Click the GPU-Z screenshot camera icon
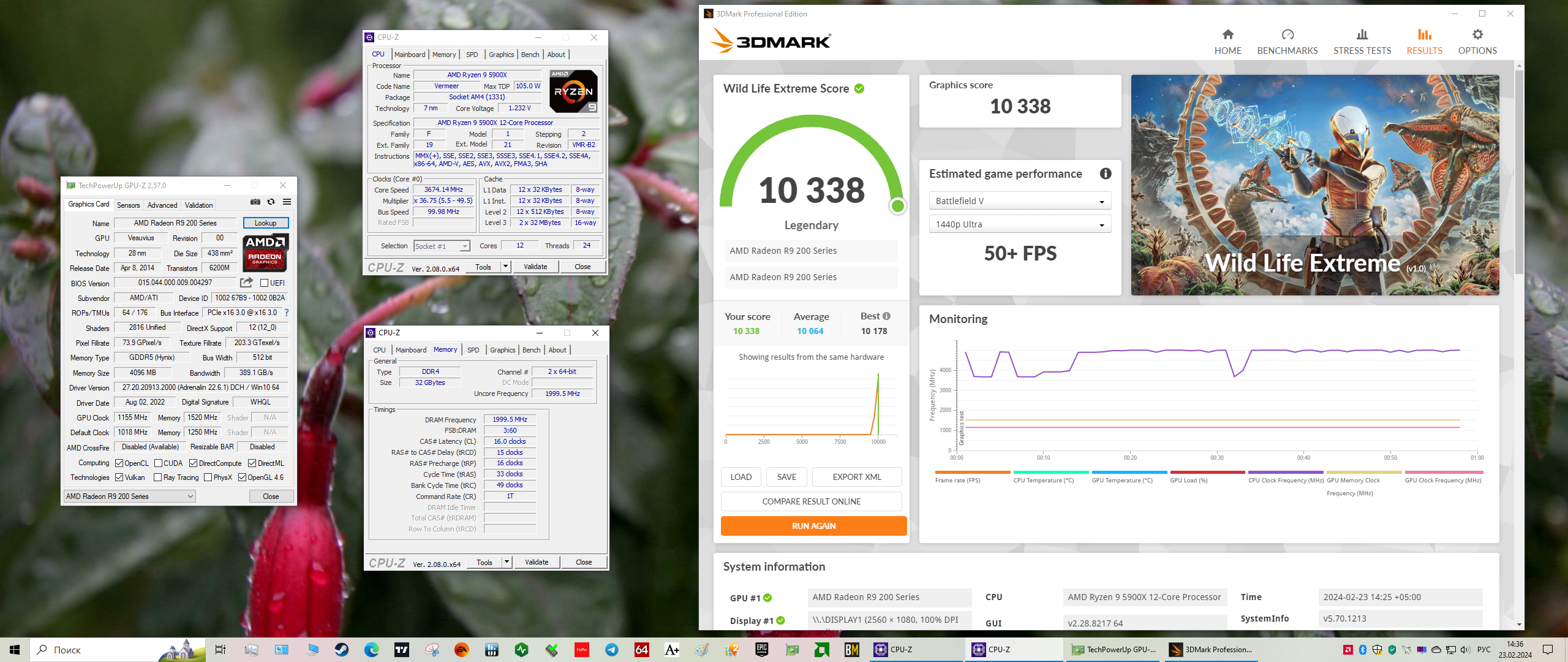1568x662 pixels. pos(255,202)
